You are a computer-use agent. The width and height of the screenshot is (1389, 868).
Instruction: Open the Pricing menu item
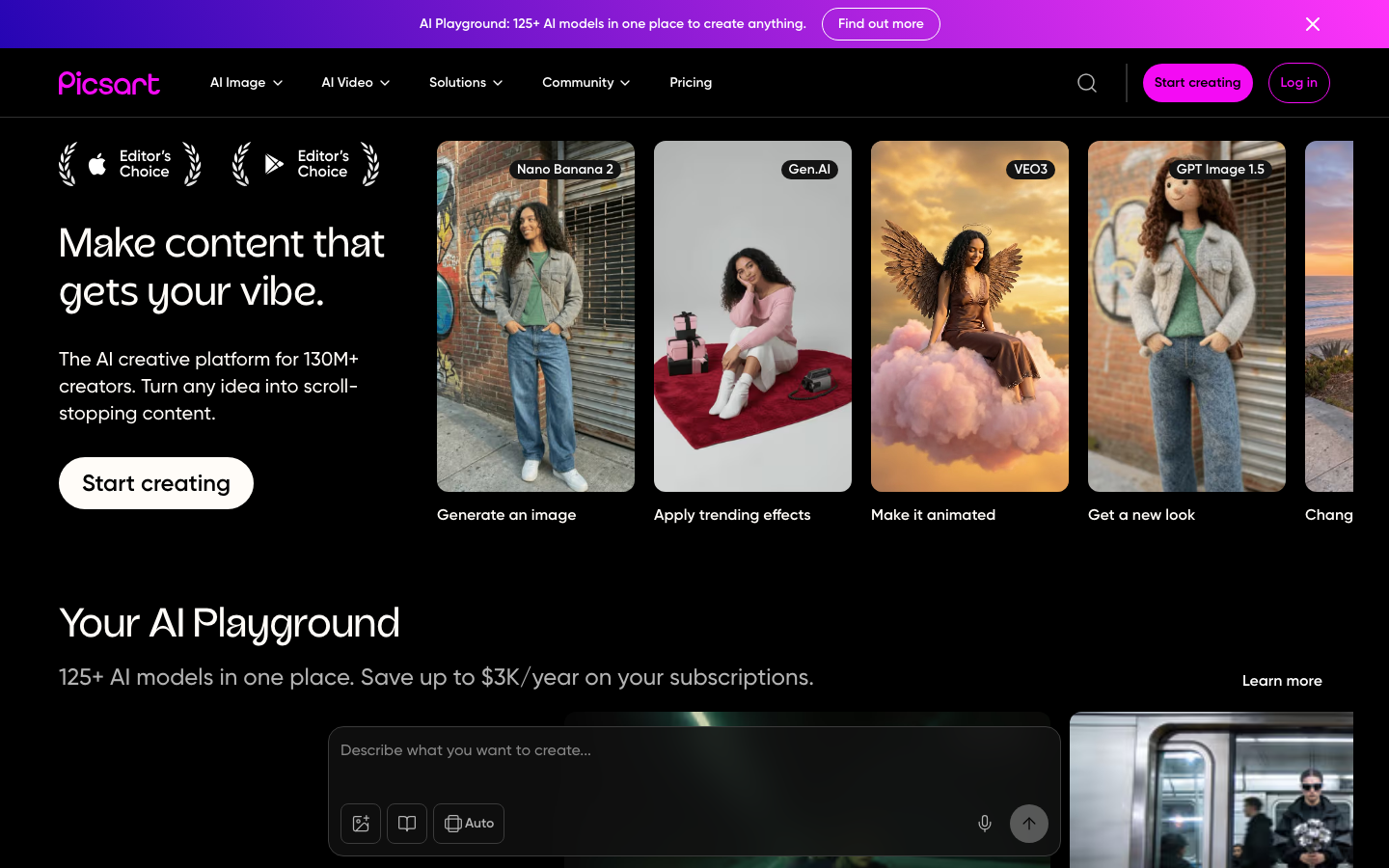pos(691,83)
